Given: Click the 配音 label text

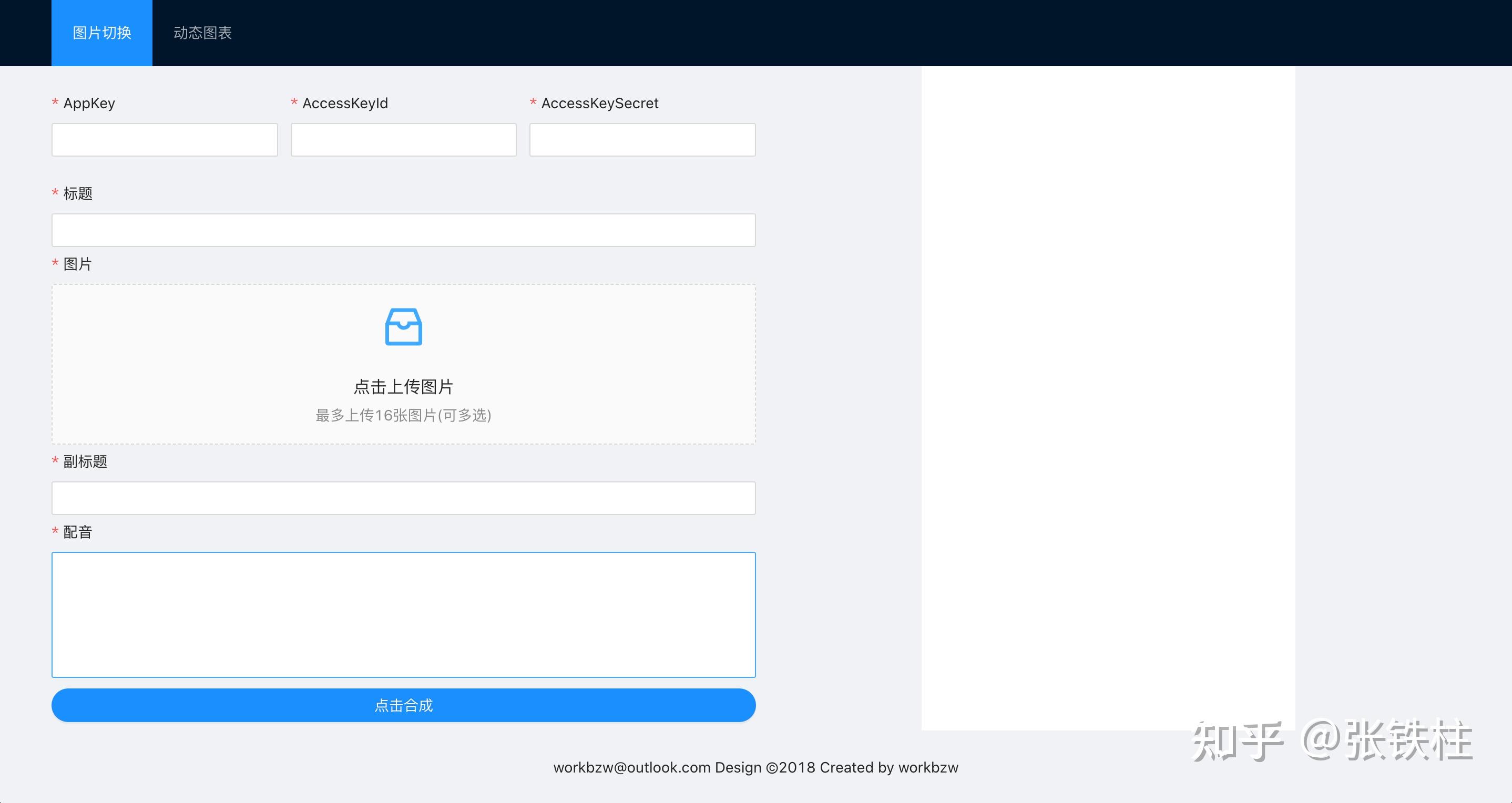Looking at the screenshot, I should click(77, 532).
